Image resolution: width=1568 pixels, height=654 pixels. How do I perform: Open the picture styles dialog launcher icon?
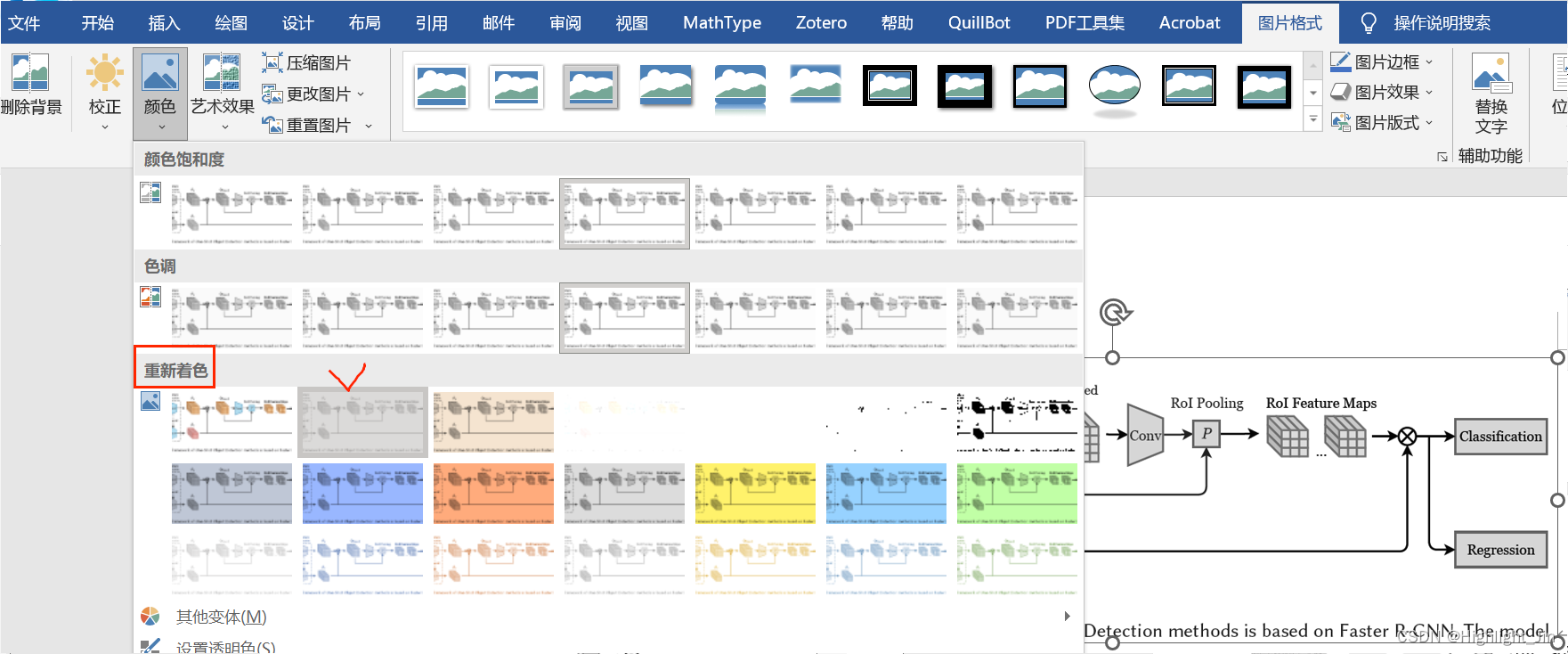1442,157
